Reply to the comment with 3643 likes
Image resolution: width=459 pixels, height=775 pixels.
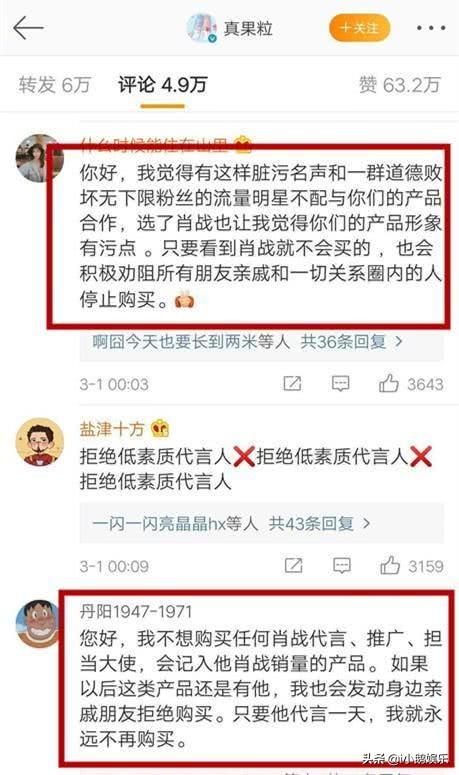[x=340, y=384]
